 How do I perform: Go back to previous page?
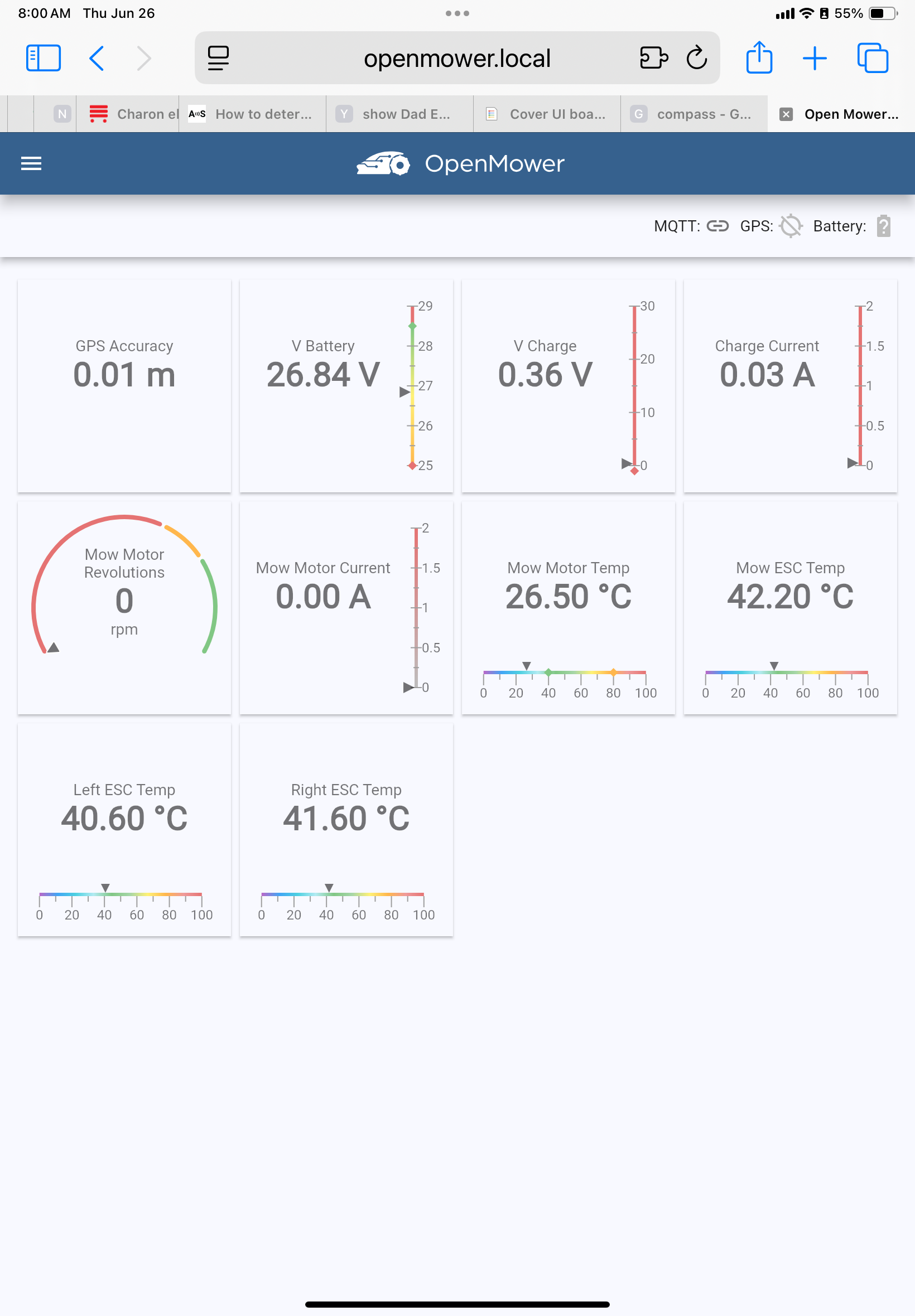coord(97,58)
